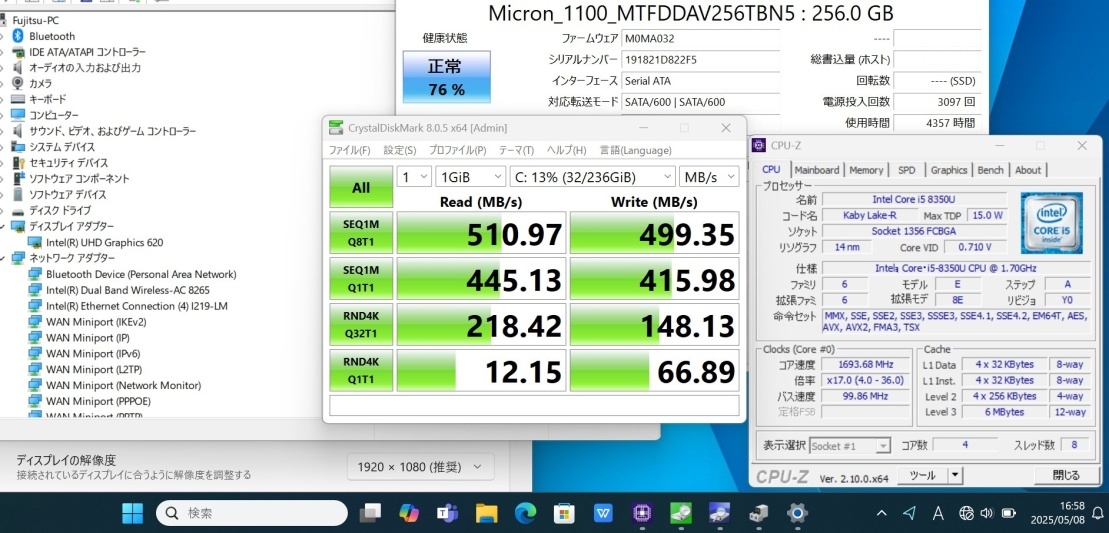Click the コンピューター monitor icon
Screen dimensions: 1109x533
(18, 115)
